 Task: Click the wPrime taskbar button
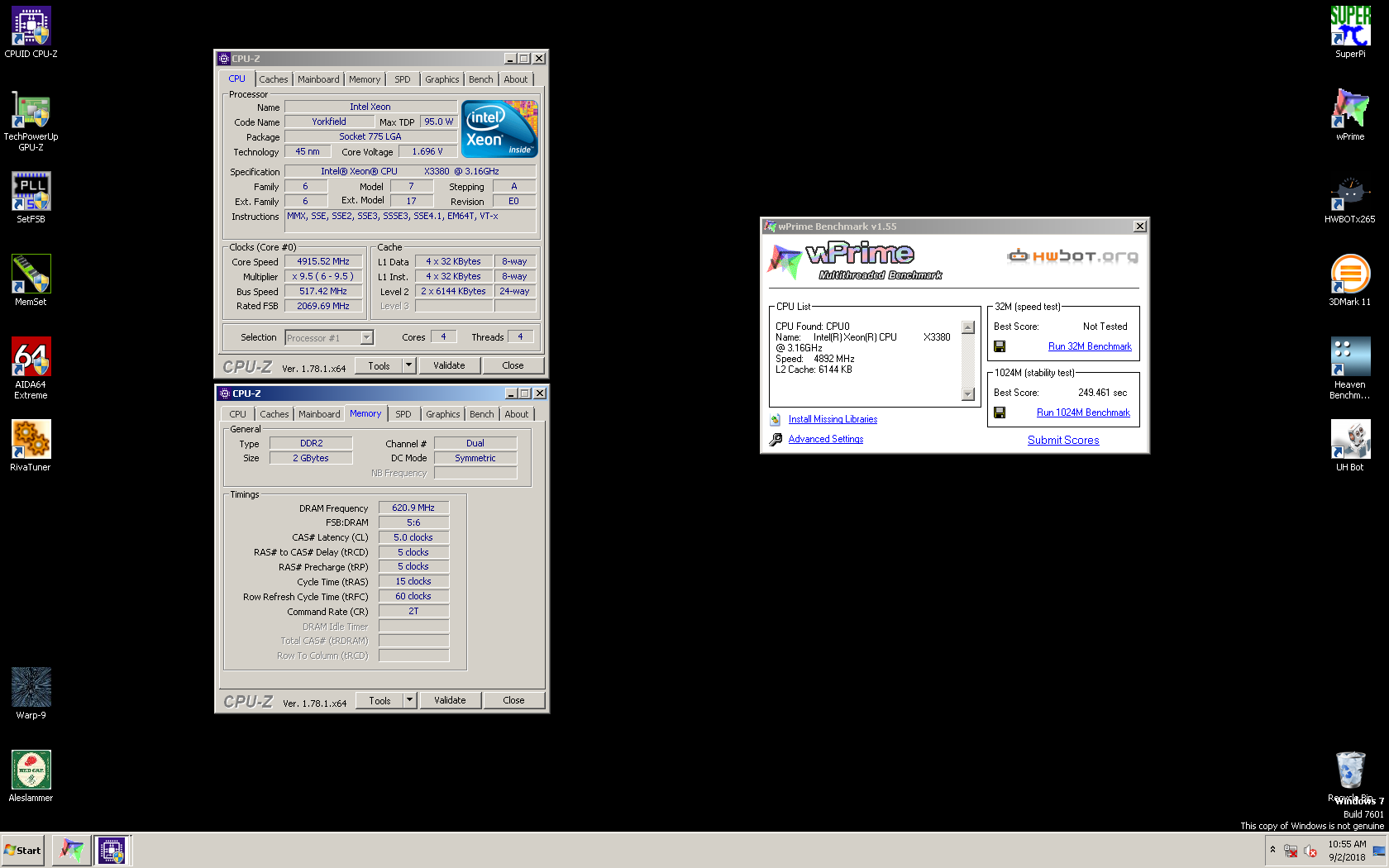click(72, 850)
